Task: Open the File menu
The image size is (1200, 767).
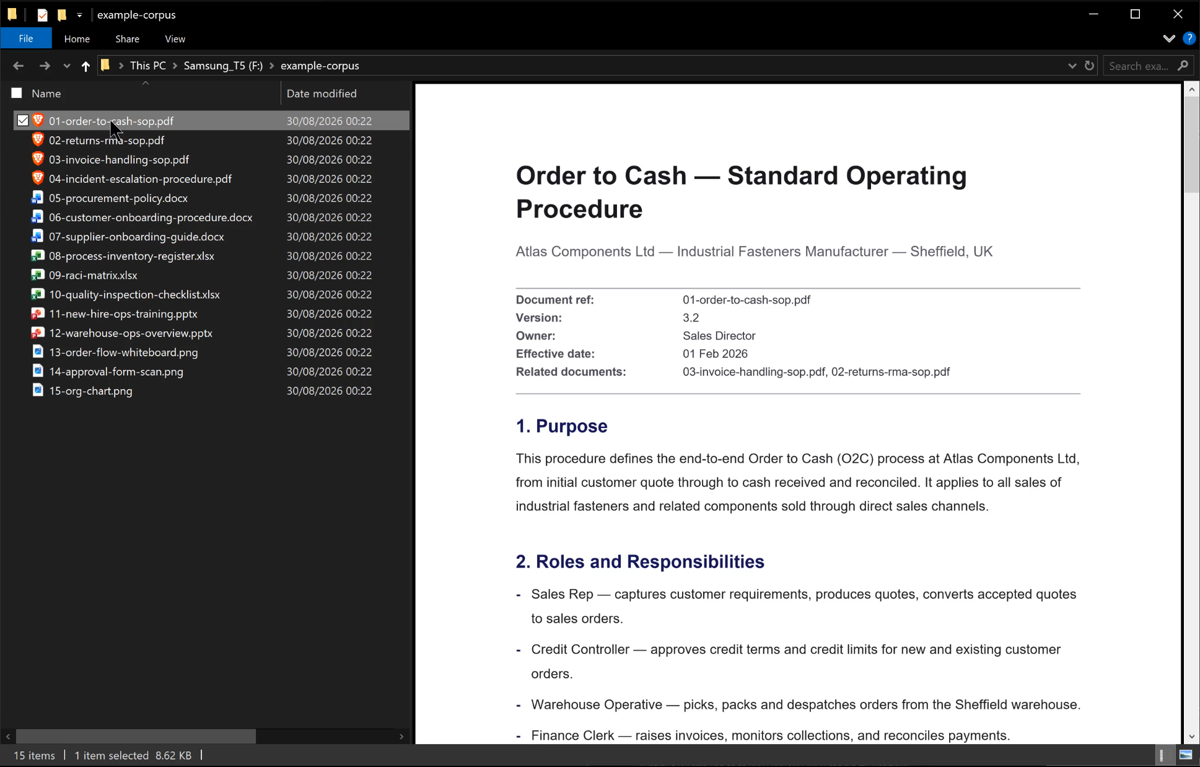Action: tap(26, 39)
